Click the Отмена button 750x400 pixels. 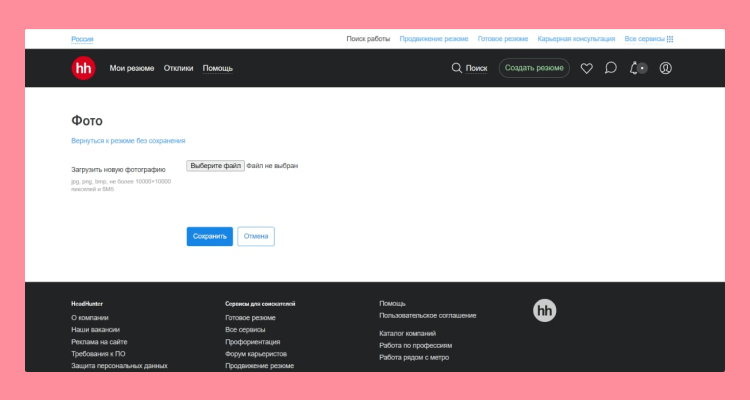(x=256, y=236)
